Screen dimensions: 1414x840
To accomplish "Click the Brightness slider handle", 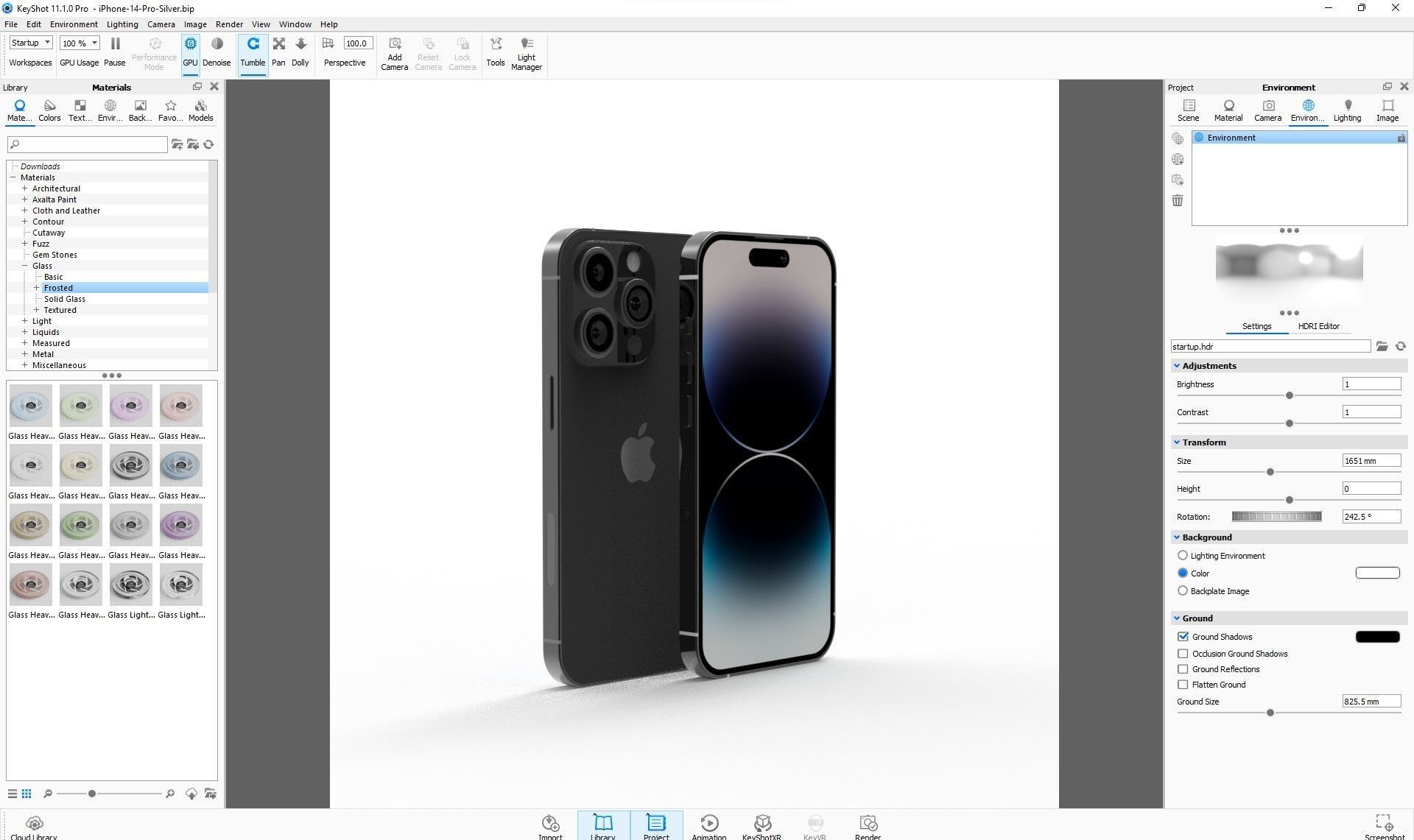I will click(x=1289, y=395).
